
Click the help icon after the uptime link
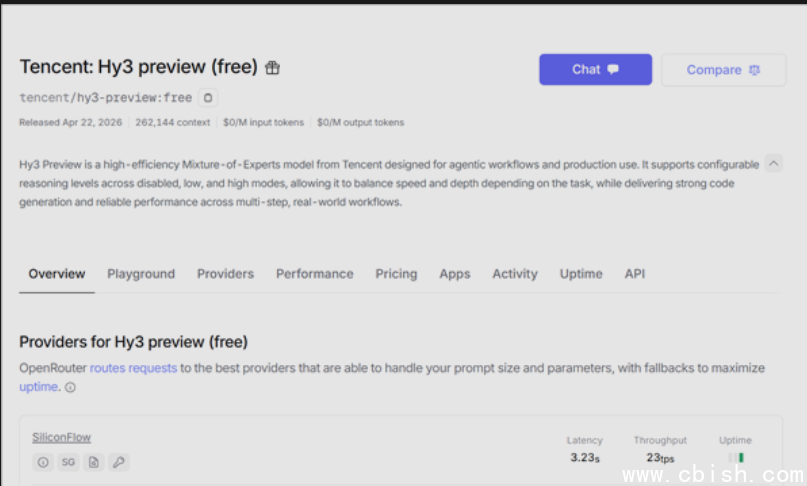(x=70, y=387)
